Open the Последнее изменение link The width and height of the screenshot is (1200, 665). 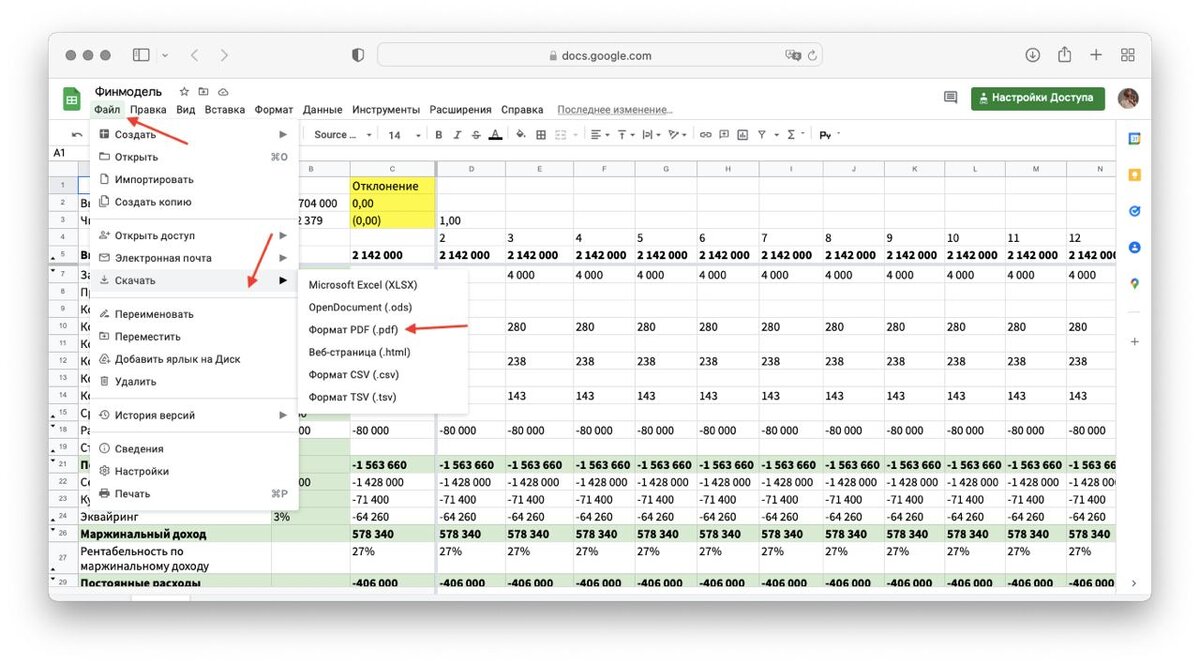click(x=615, y=110)
